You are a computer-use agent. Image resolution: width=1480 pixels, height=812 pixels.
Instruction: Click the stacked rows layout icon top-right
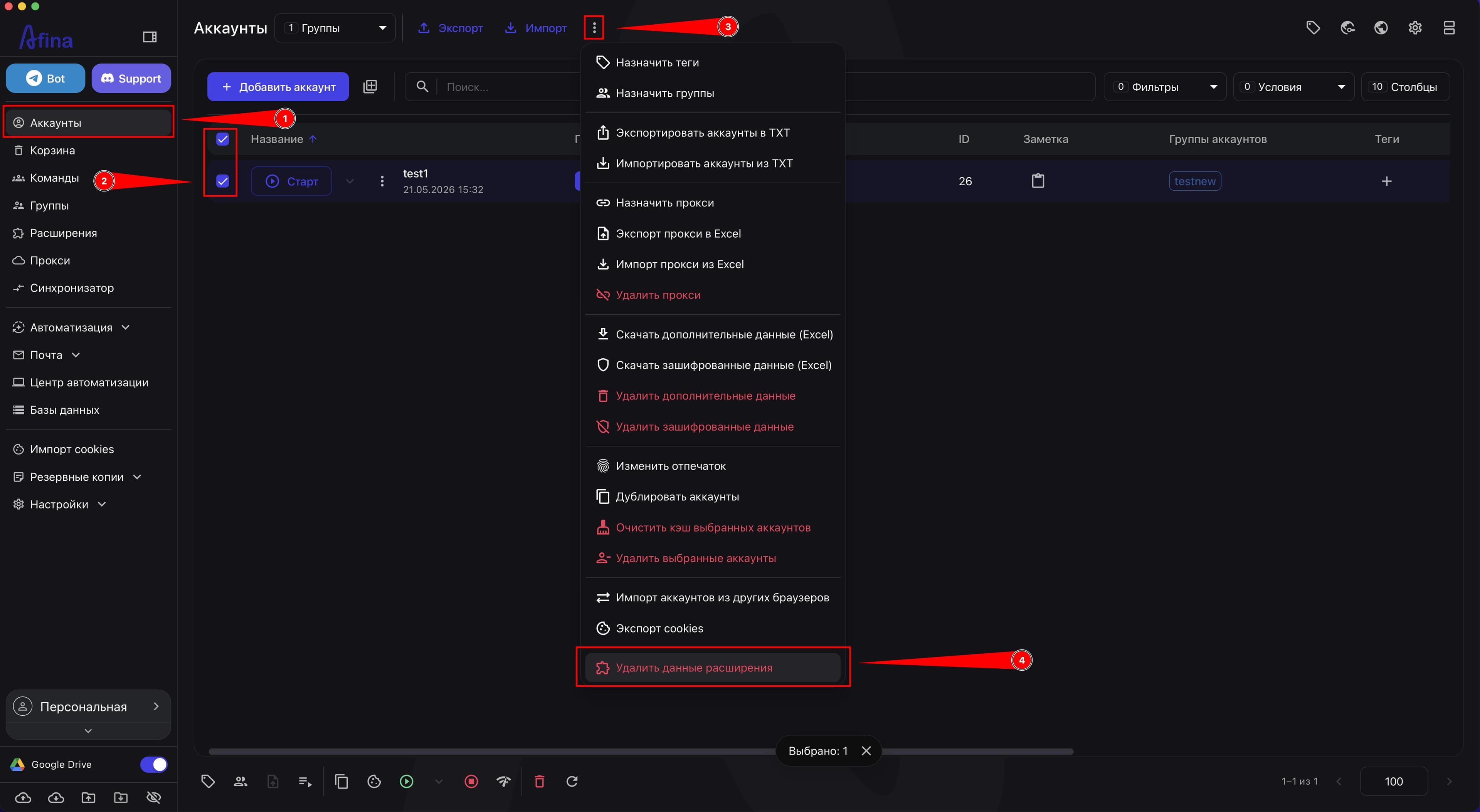[x=1449, y=28]
